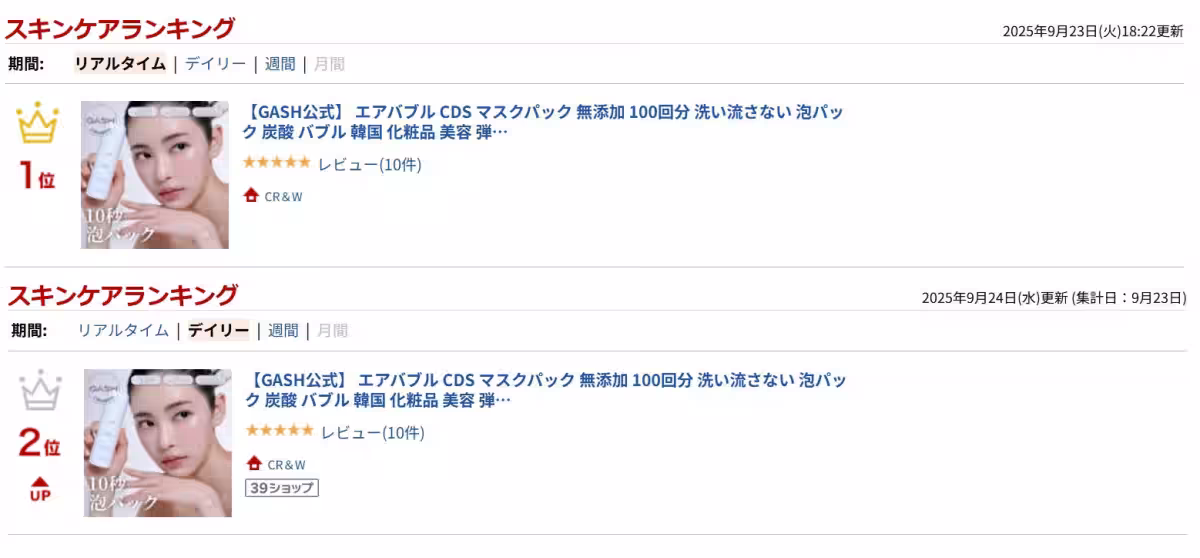Image resolution: width=1200 pixels, height=558 pixels.
Task: Select 週間 period in the top ranking
Action: pos(280,64)
